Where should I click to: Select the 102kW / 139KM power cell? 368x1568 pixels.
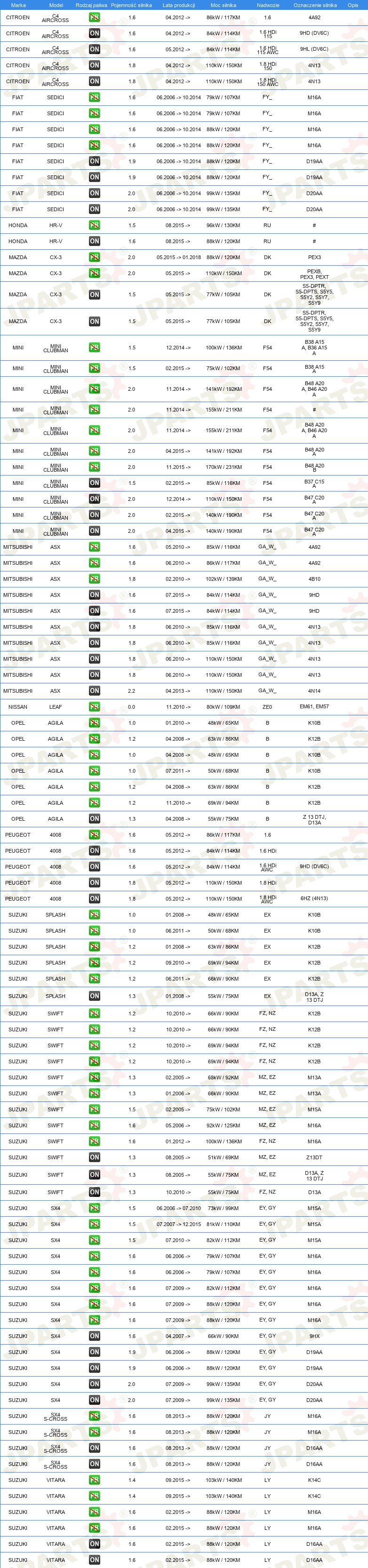(224, 579)
